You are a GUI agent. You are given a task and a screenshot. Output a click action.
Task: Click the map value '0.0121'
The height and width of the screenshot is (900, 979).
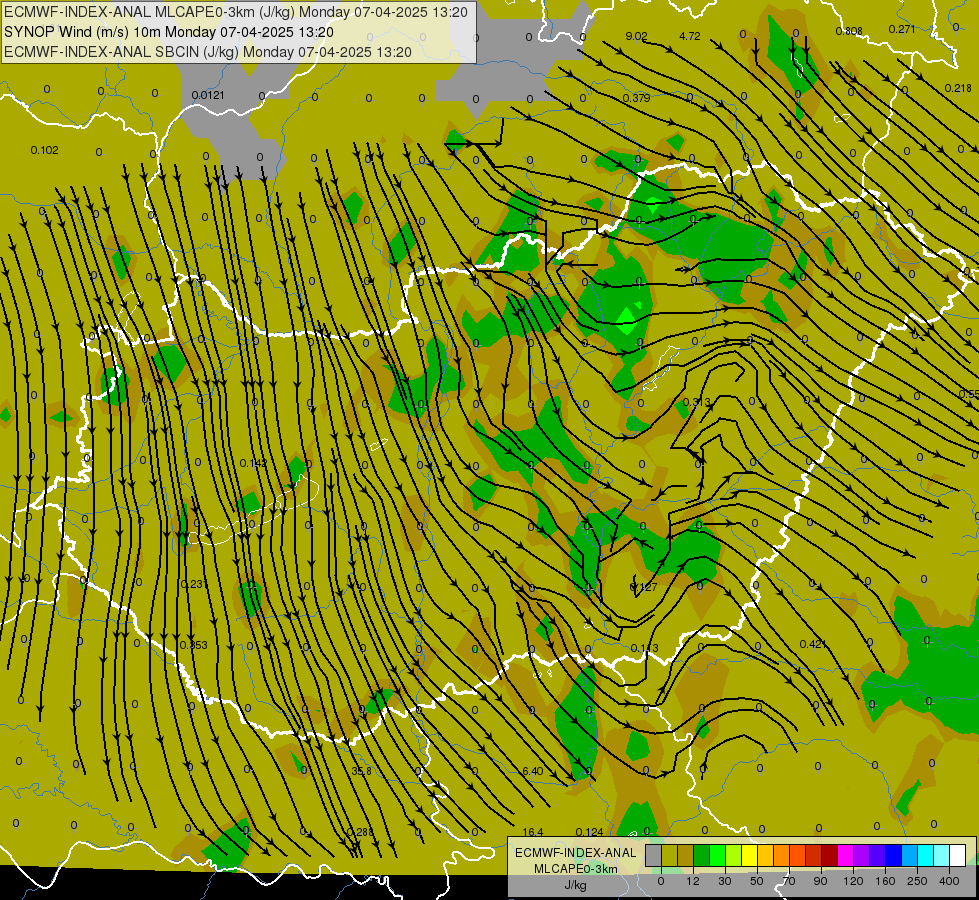[208, 95]
